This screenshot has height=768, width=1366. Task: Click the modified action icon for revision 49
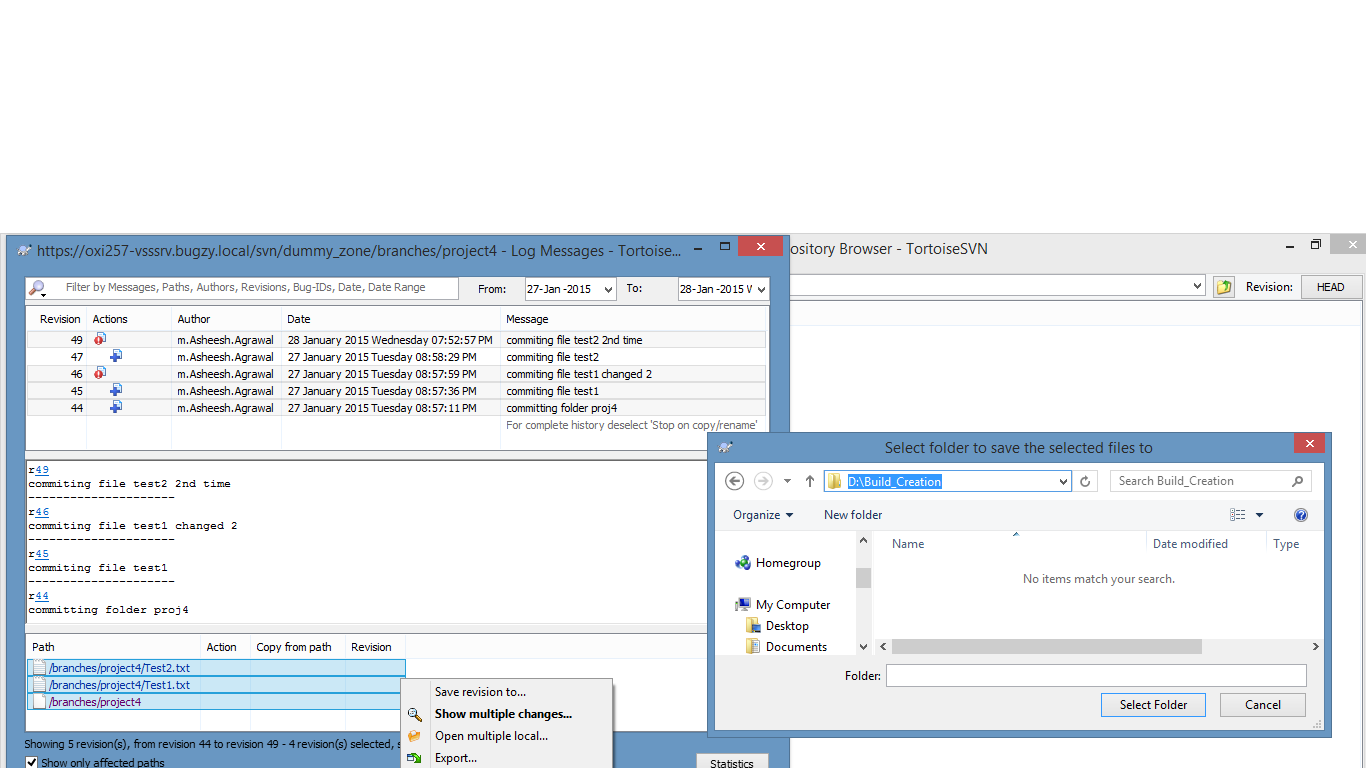click(100, 340)
